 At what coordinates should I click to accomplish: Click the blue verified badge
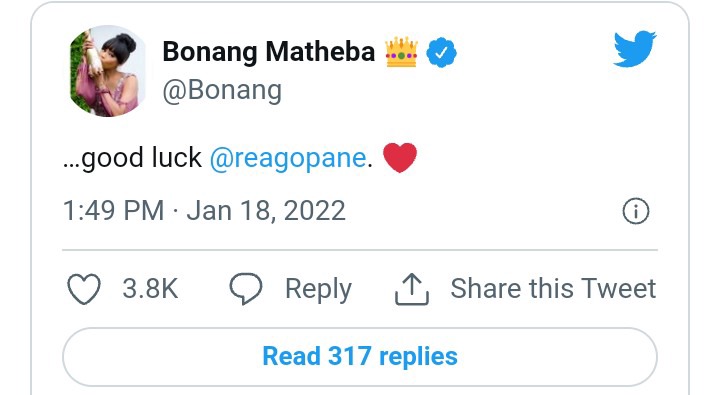click(441, 53)
